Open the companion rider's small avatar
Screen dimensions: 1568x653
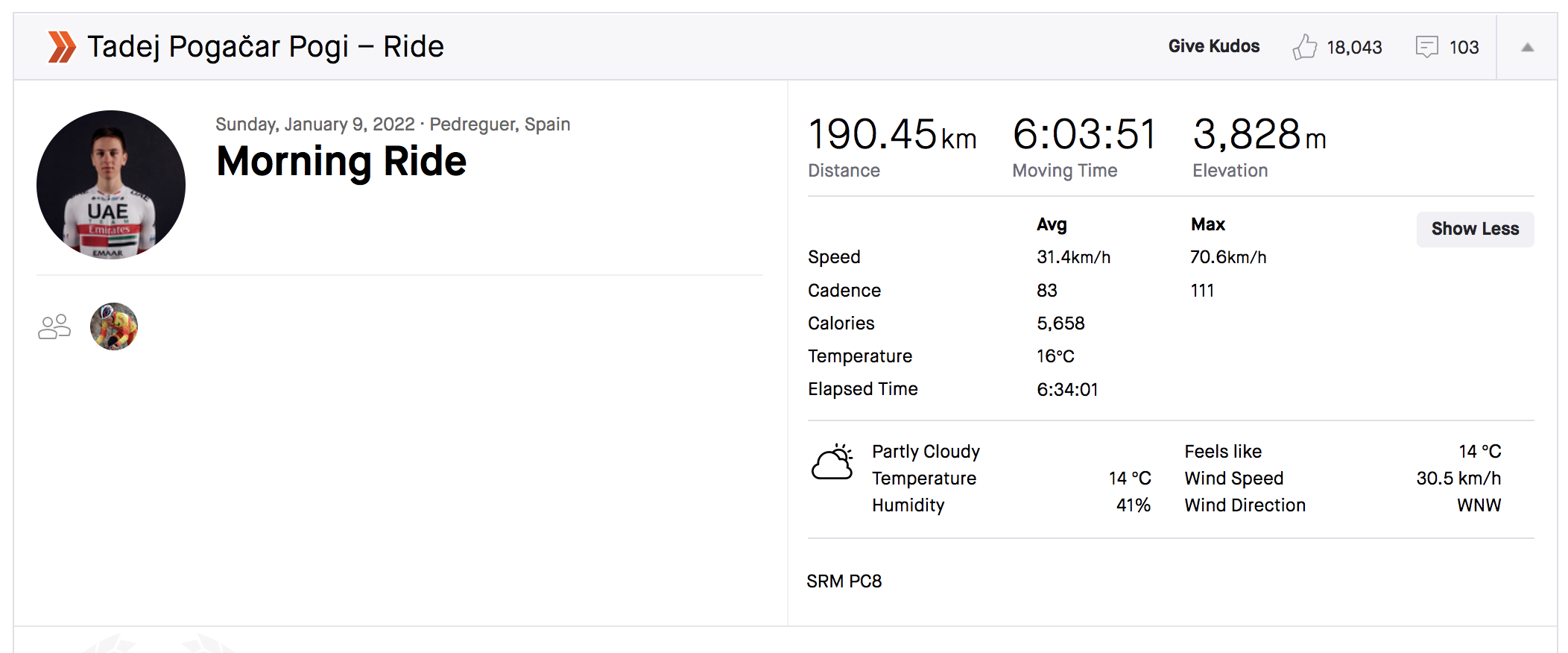coord(114,326)
